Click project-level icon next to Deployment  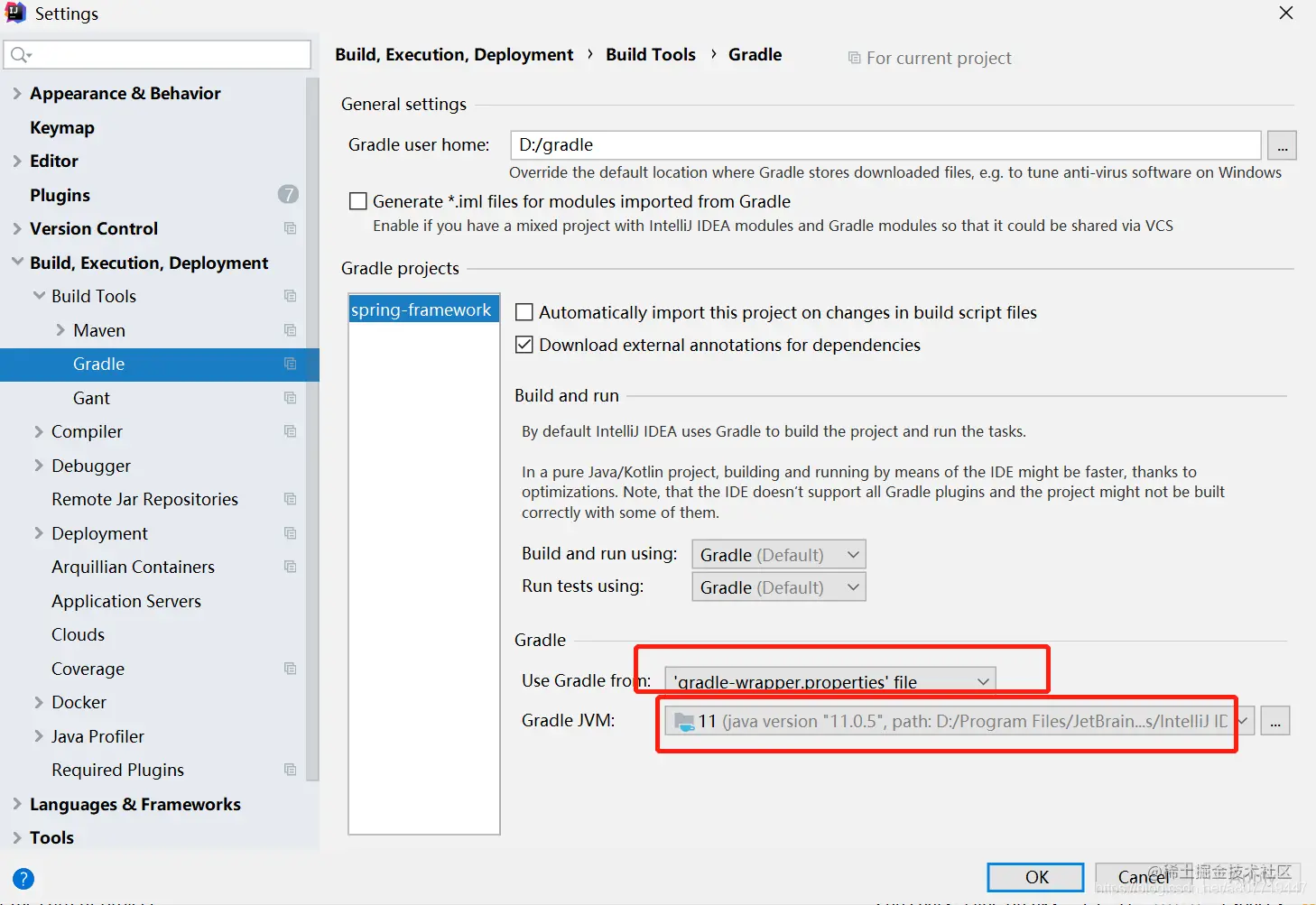click(290, 533)
